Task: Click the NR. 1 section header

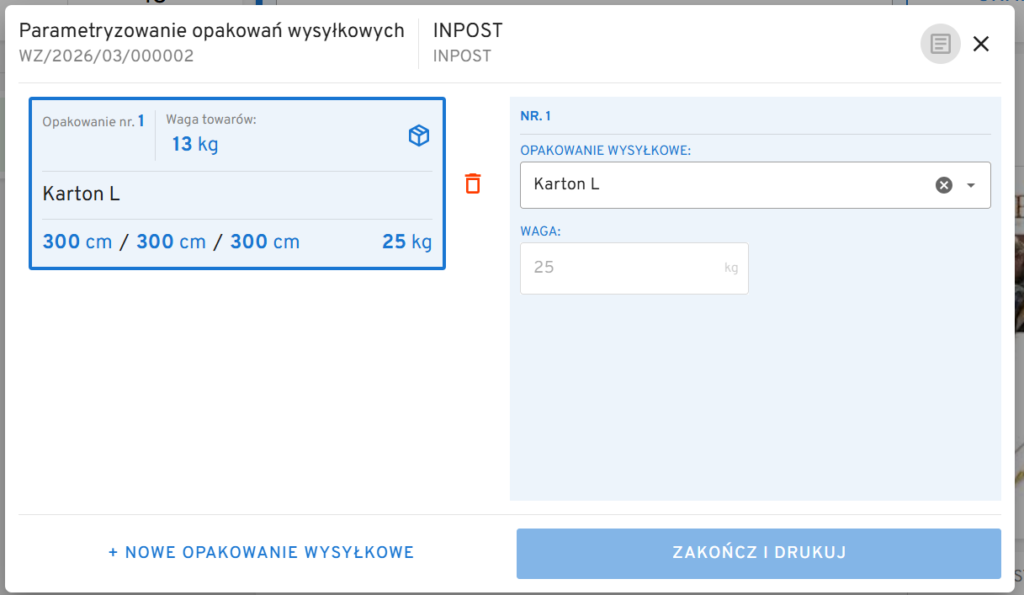Action: (535, 116)
